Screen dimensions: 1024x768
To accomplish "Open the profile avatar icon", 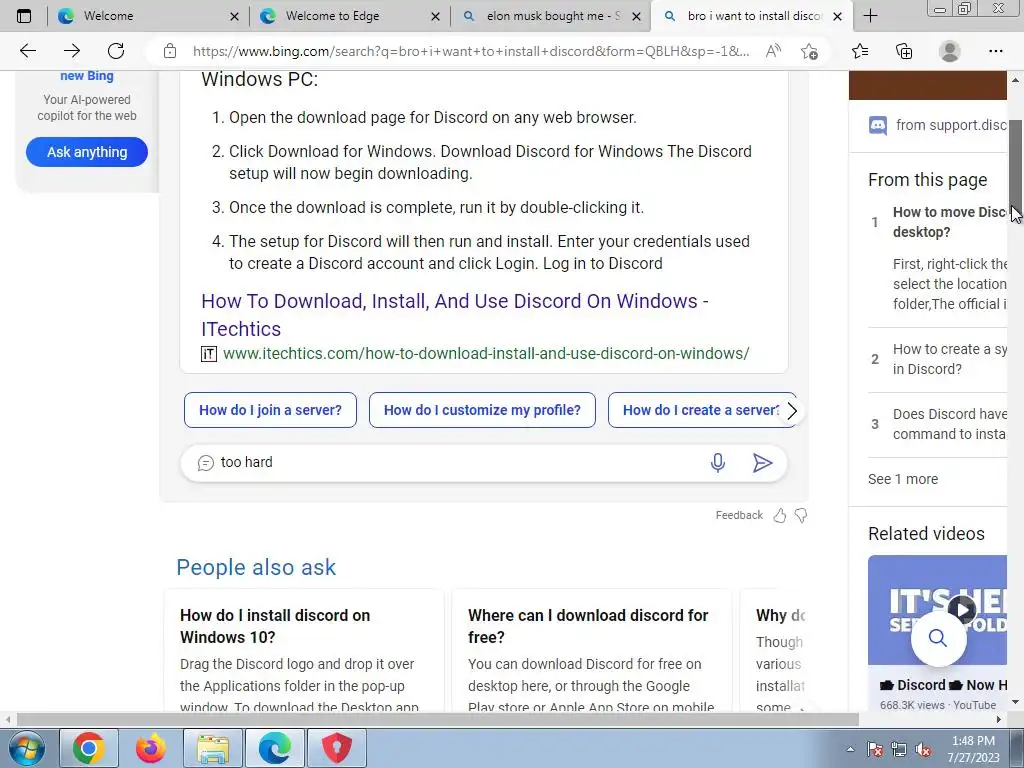I will point(949,51).
